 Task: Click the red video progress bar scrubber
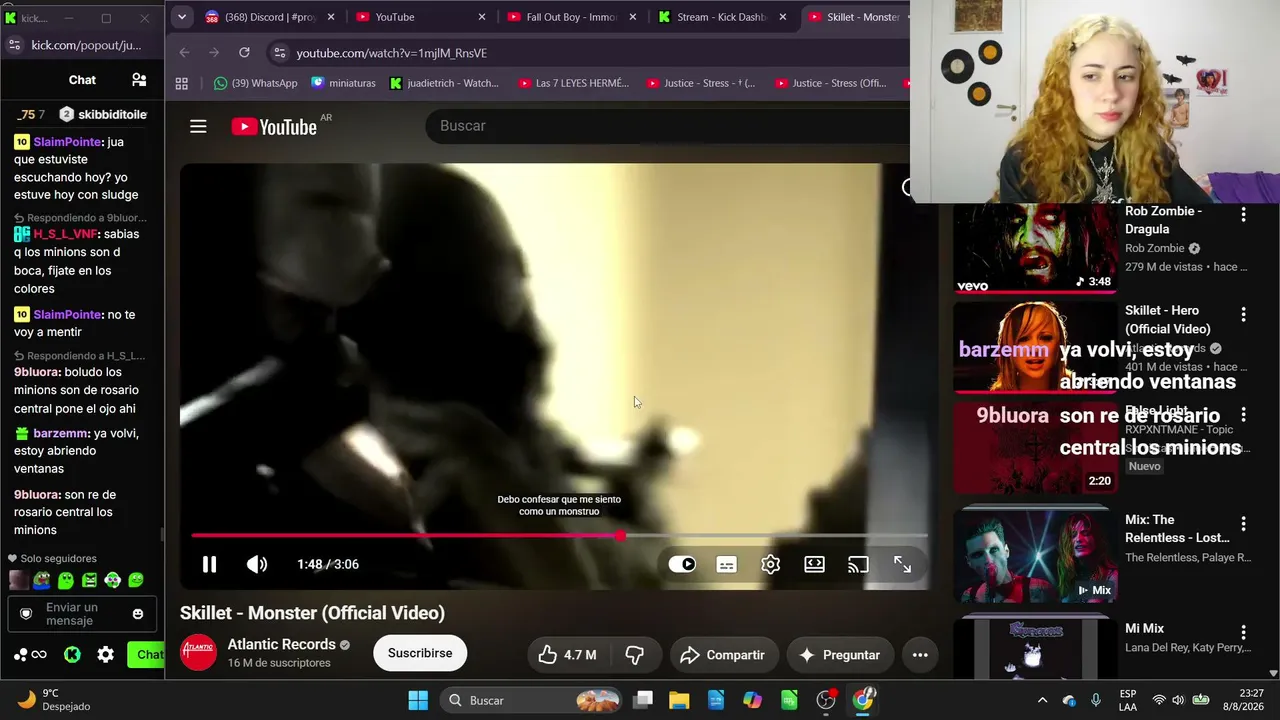[x=620, y=536]
